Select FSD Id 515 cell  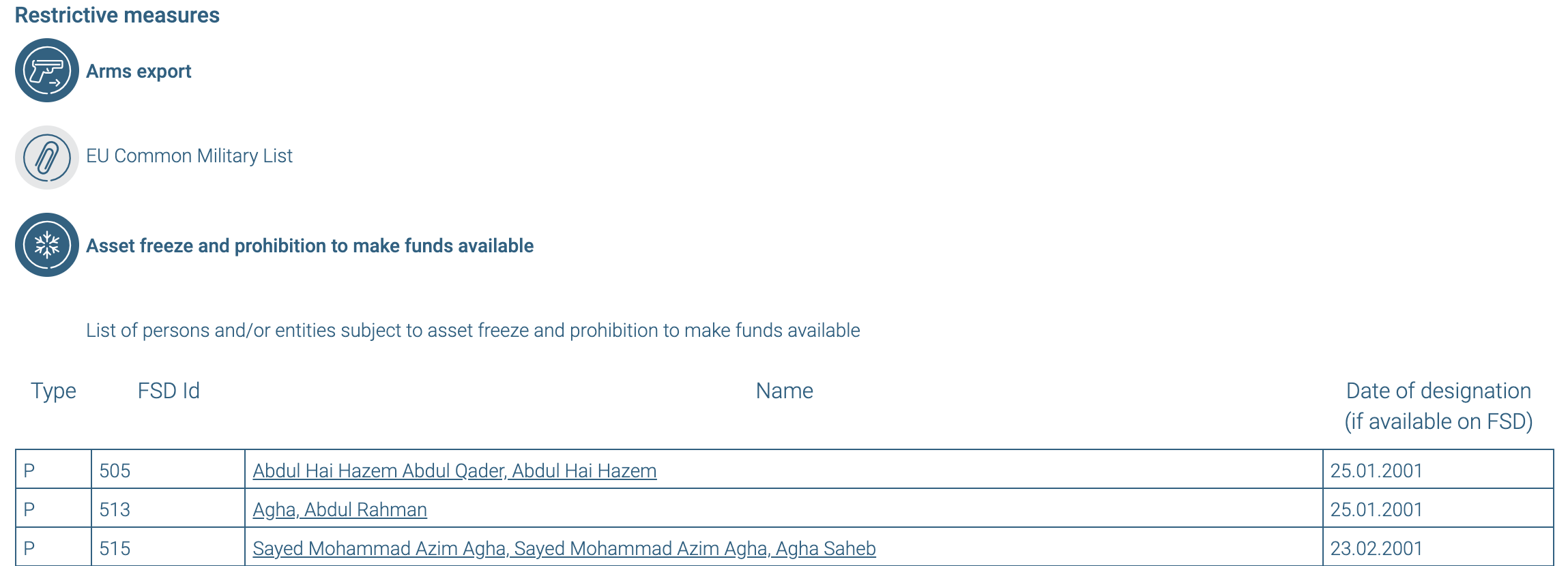168,547
